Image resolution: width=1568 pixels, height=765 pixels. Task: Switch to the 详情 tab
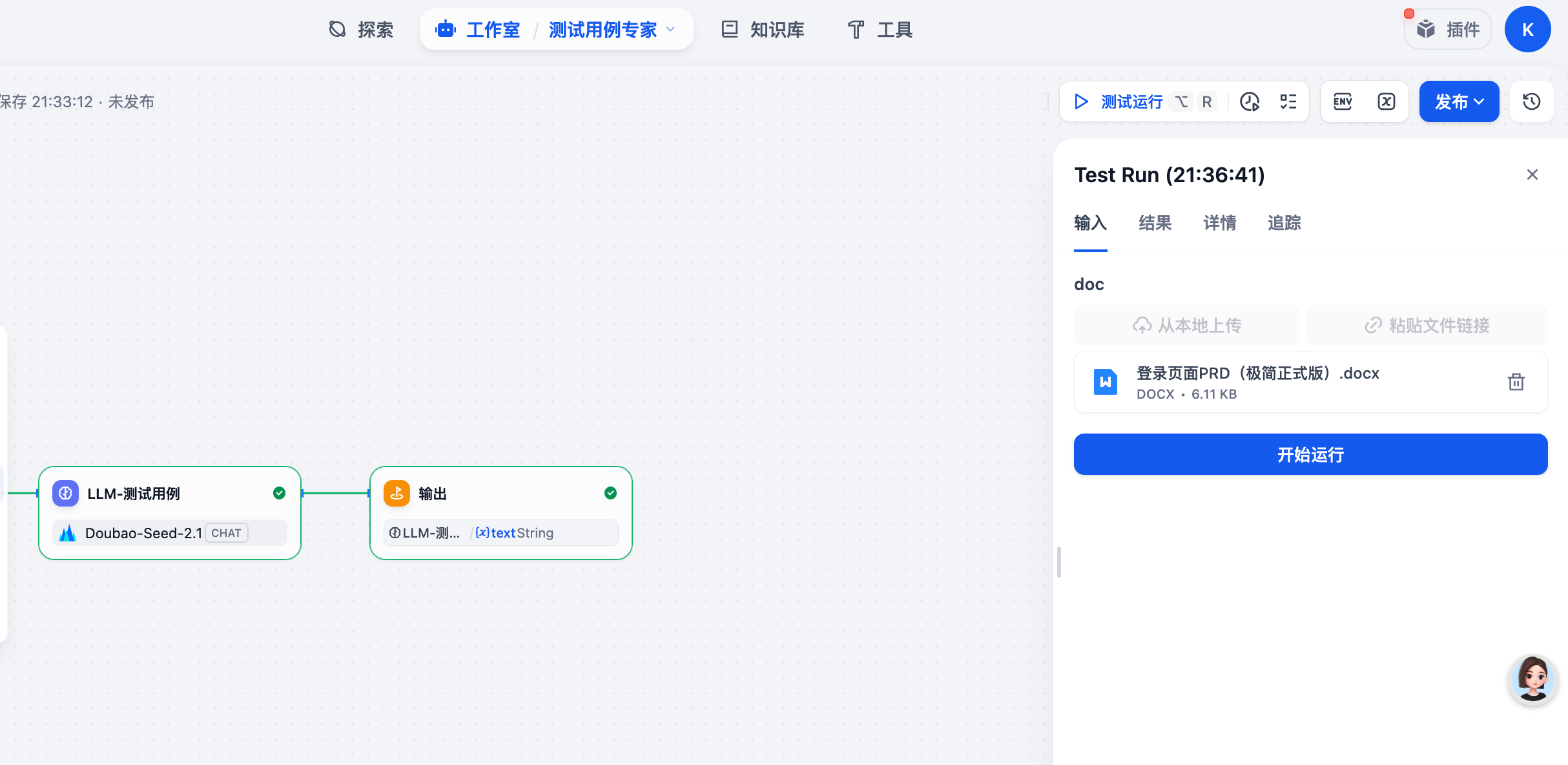(1220, 224)
